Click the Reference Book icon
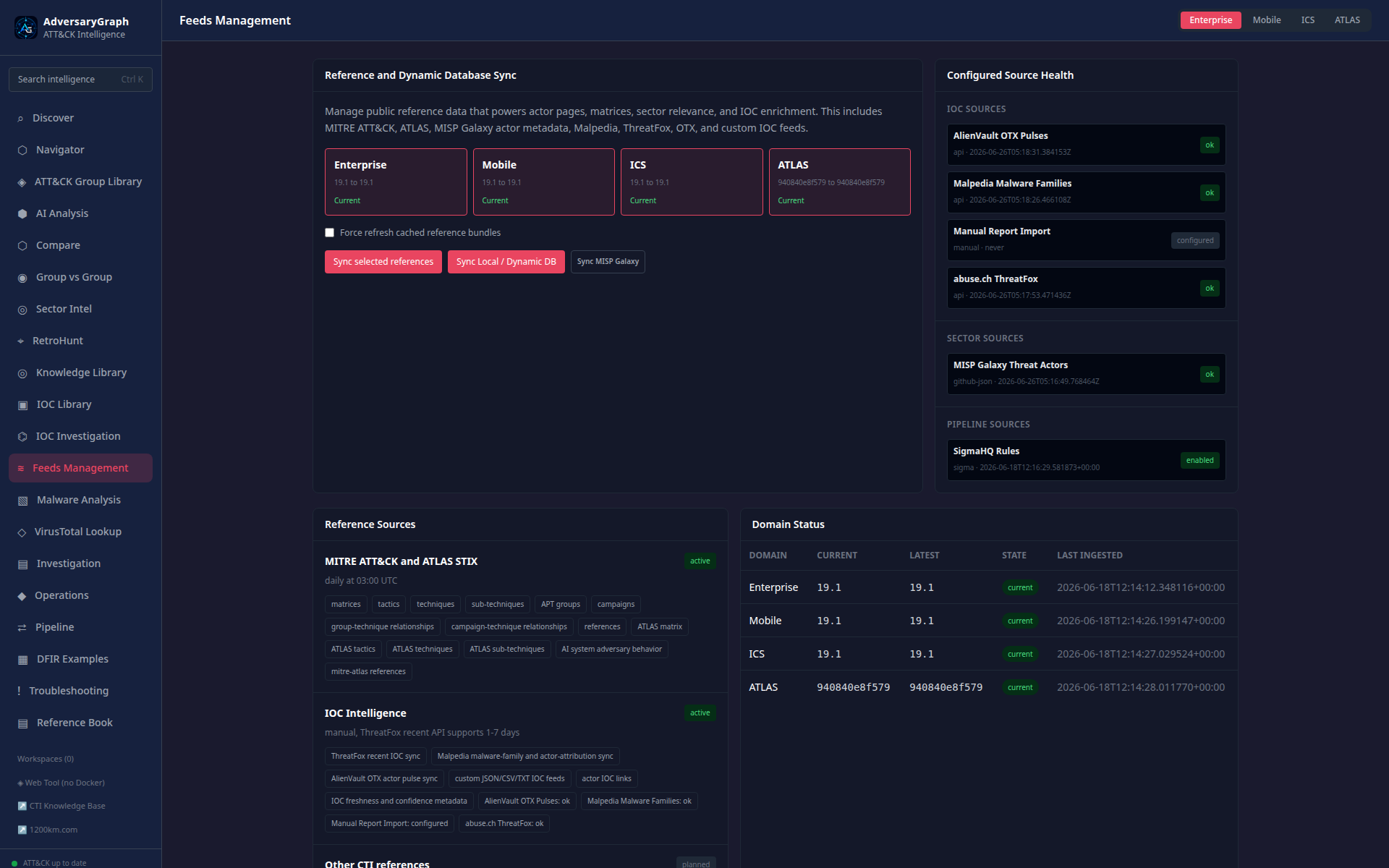Viewport: 1389px width, 868px height. tap(22, 723)
